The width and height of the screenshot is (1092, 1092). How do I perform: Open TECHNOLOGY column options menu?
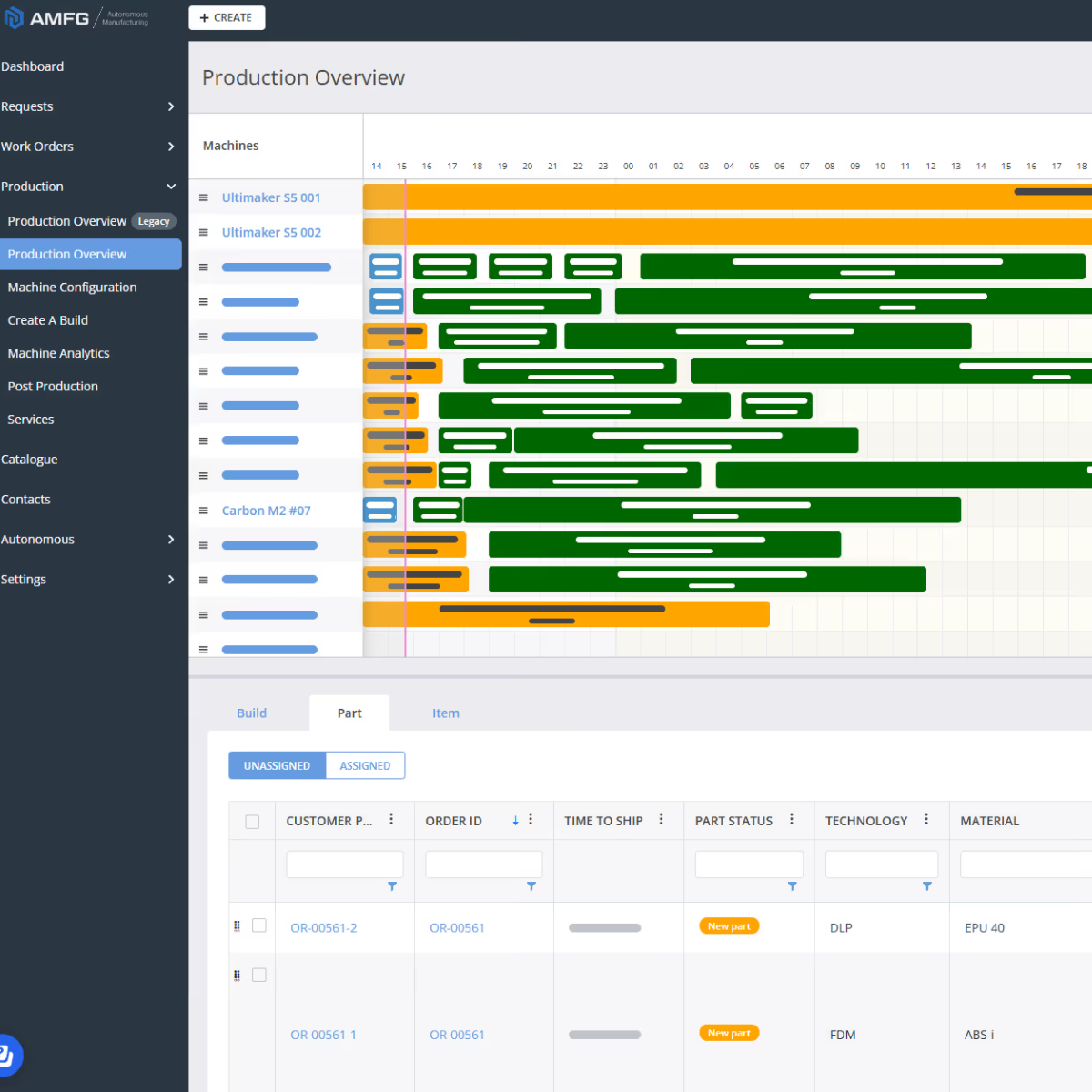(926, 819)
